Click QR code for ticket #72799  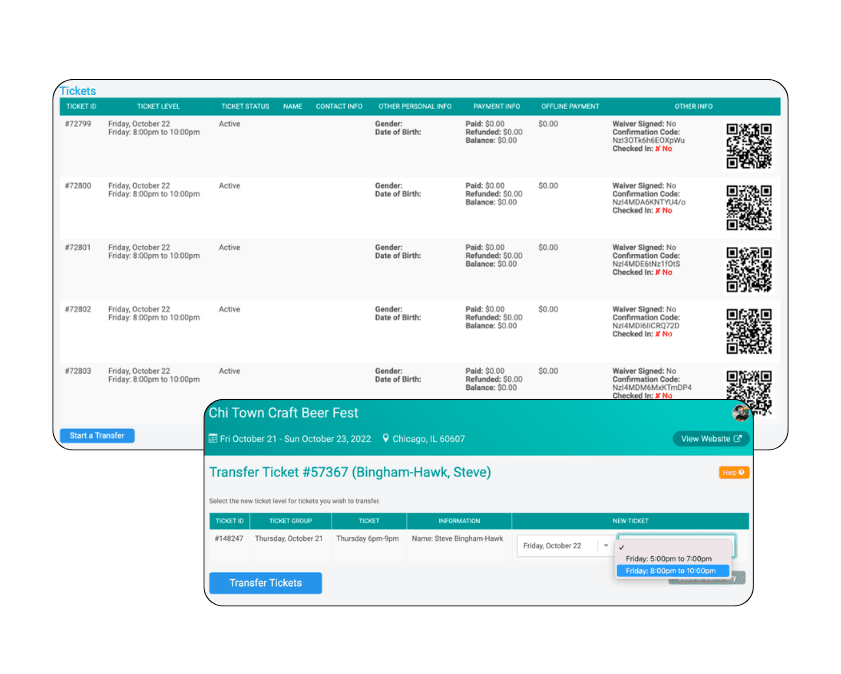(x=749, y=145)
